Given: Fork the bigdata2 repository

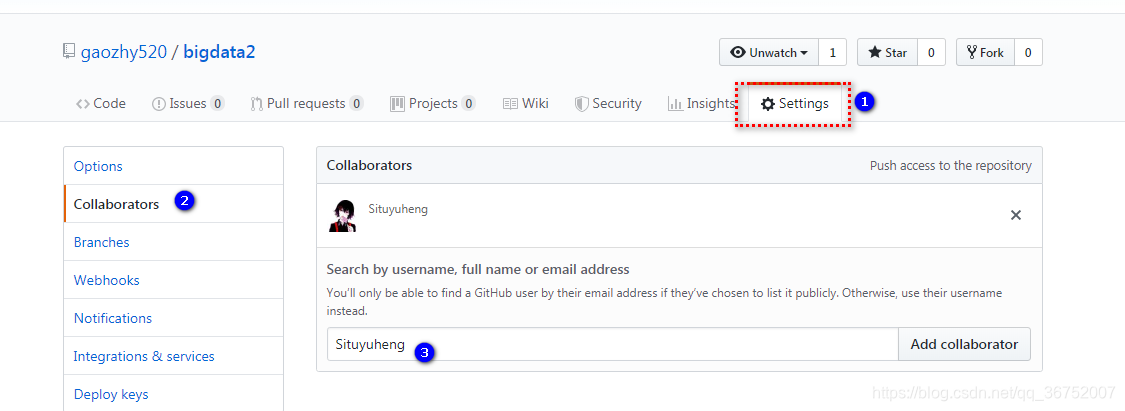Looking at the screenshot, I should tap(985, 52).
